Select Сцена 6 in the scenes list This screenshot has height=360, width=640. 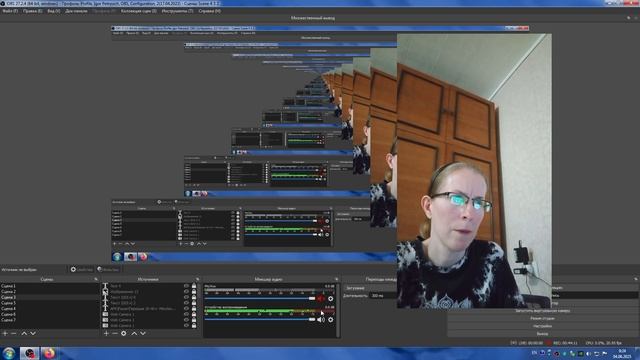pos(50,315)
